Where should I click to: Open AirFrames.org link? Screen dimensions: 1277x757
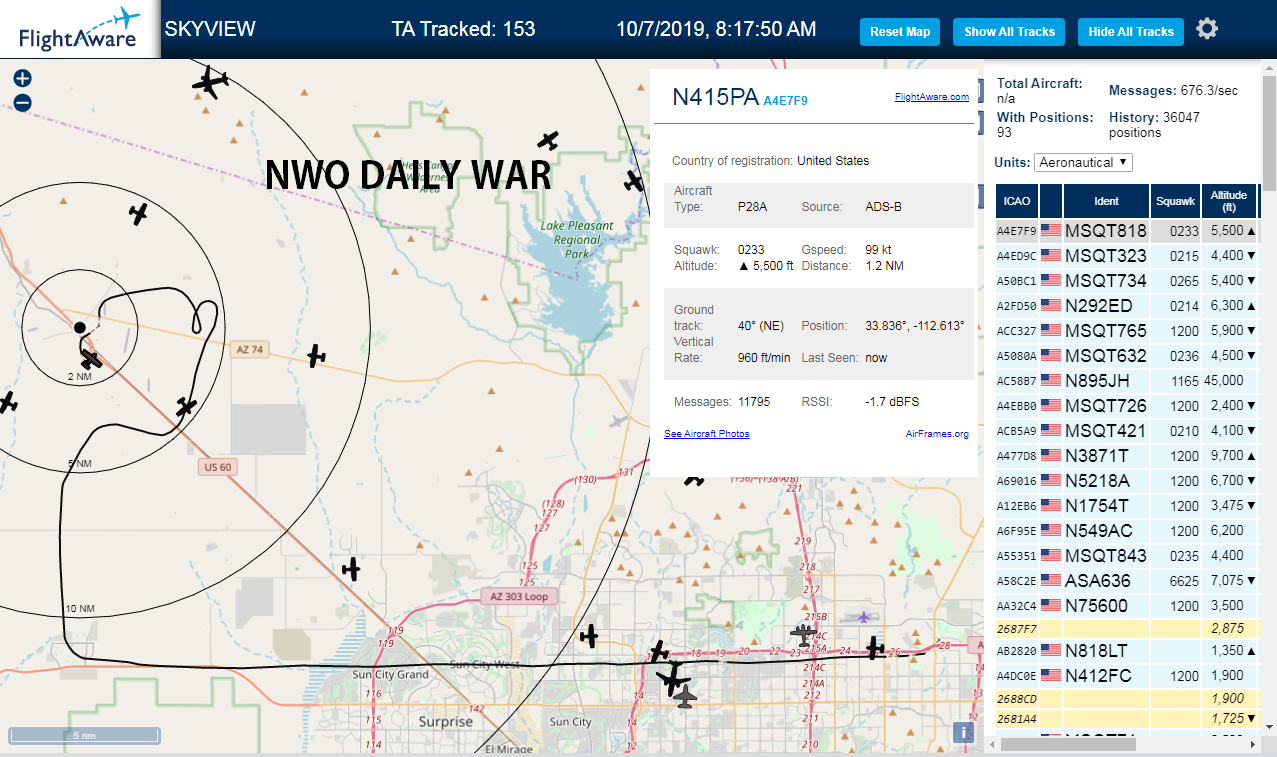pos(937,433)
